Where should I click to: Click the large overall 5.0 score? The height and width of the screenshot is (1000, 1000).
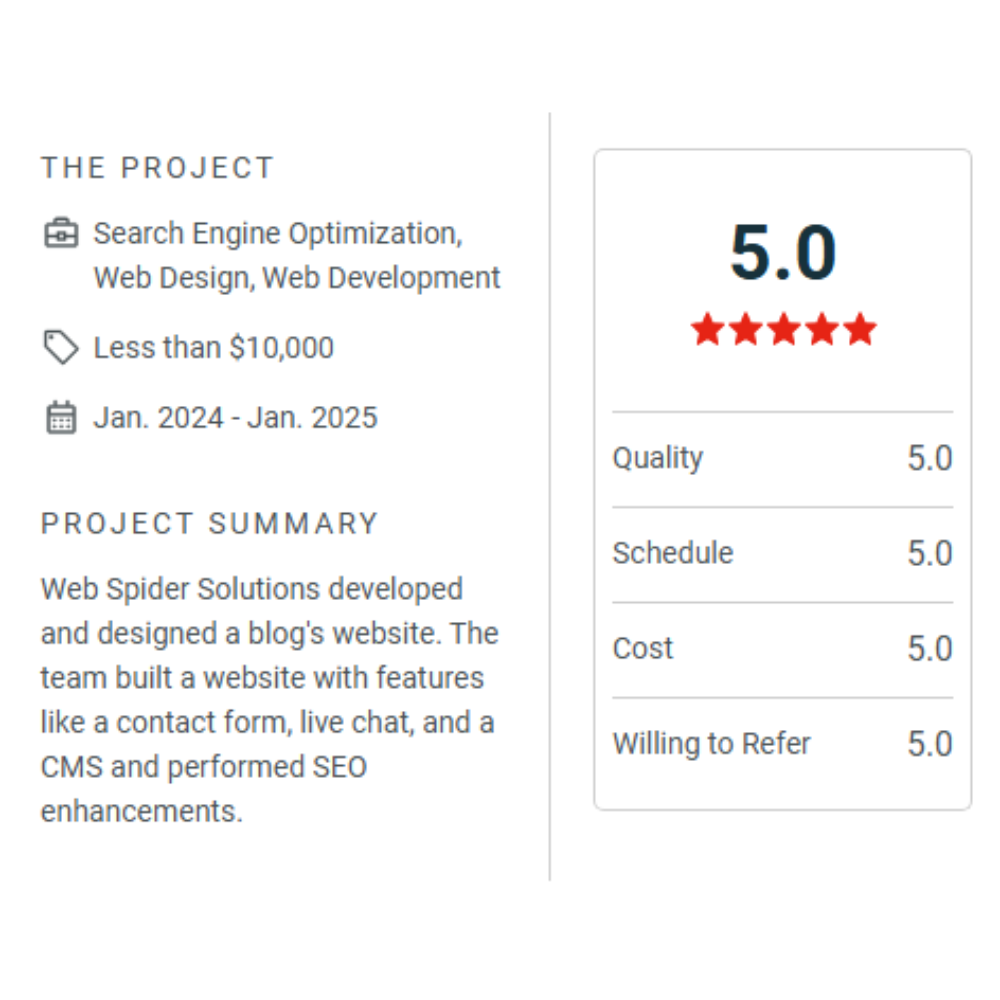click(783, 254)
